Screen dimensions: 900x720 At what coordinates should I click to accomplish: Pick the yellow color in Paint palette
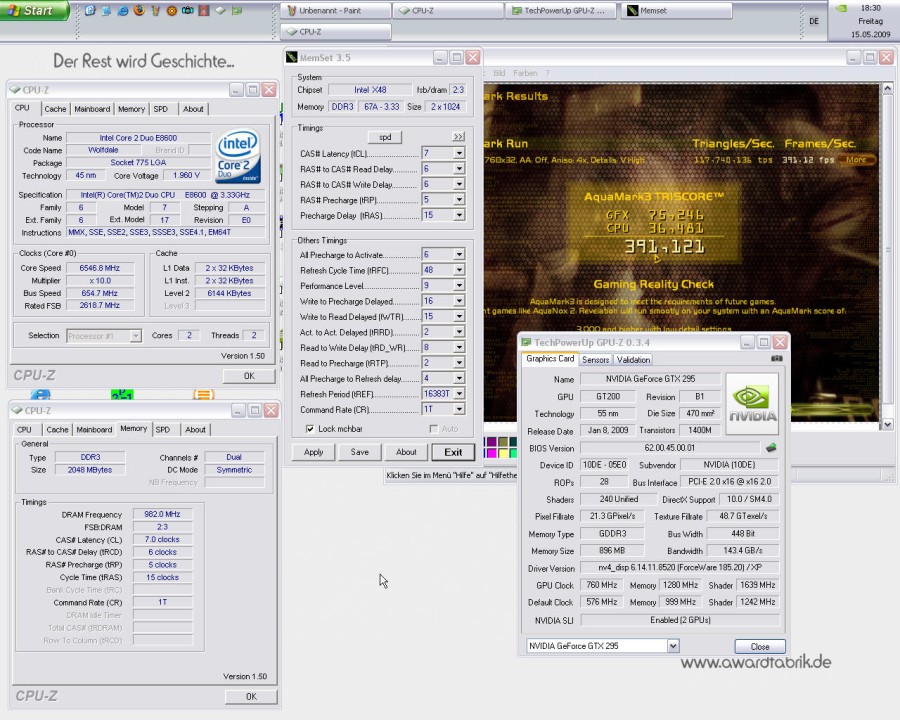[x=502, y=452]
